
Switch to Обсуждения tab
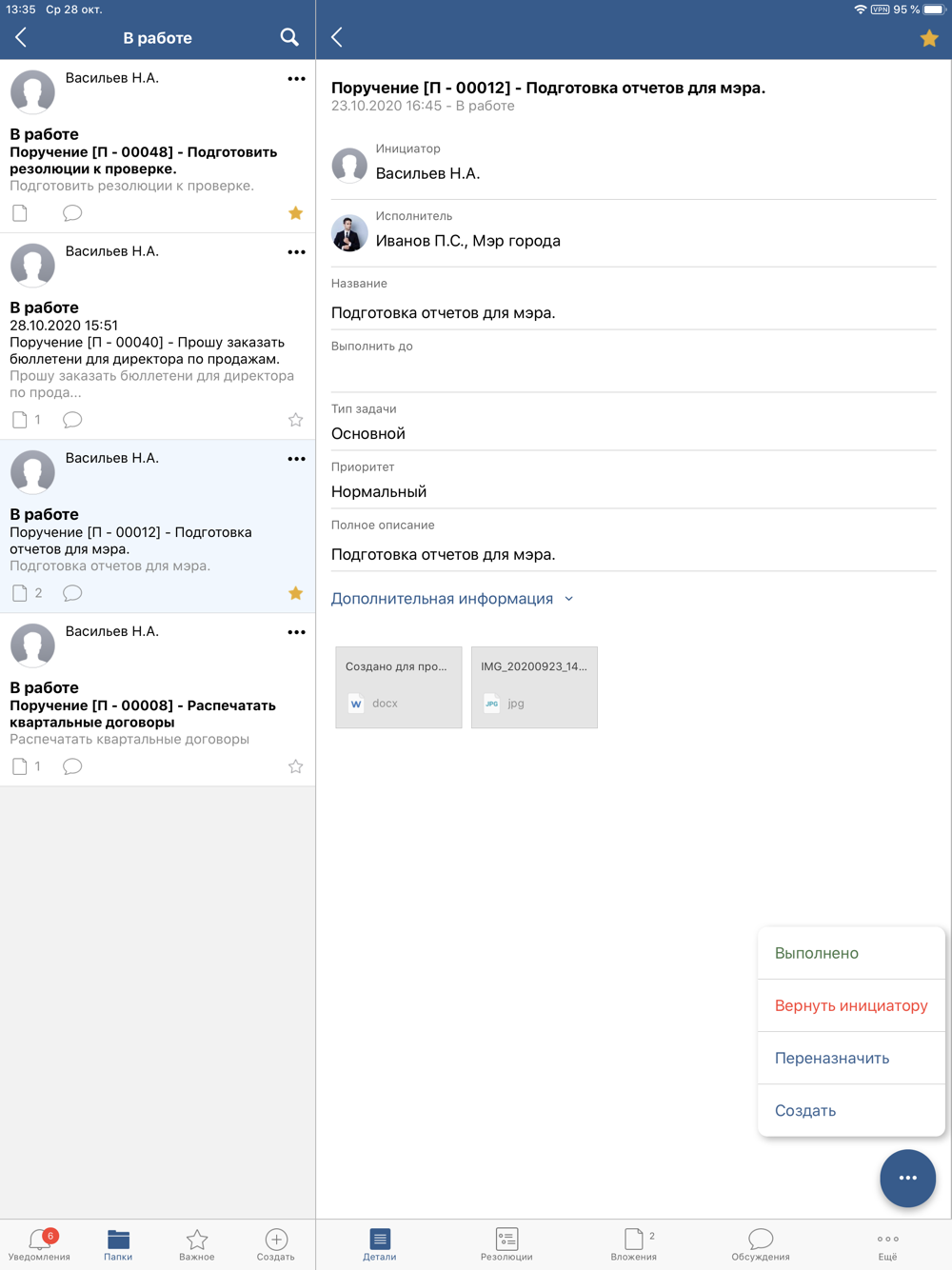(761, 1244)
